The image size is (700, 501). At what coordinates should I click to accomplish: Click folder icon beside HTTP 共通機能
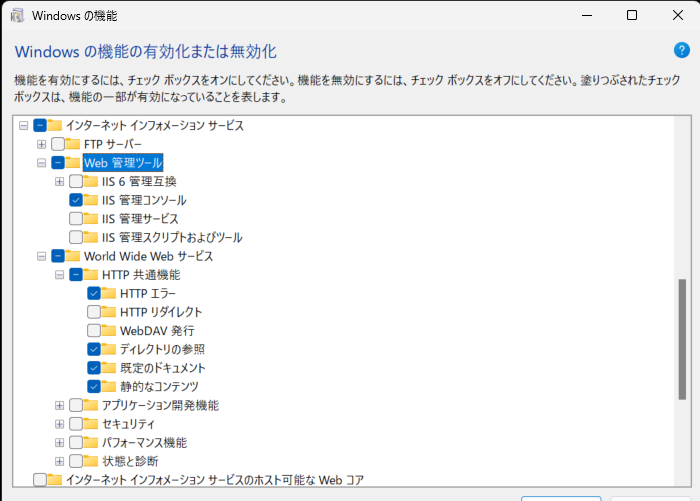pyautogui.click(x=90, y=275)
